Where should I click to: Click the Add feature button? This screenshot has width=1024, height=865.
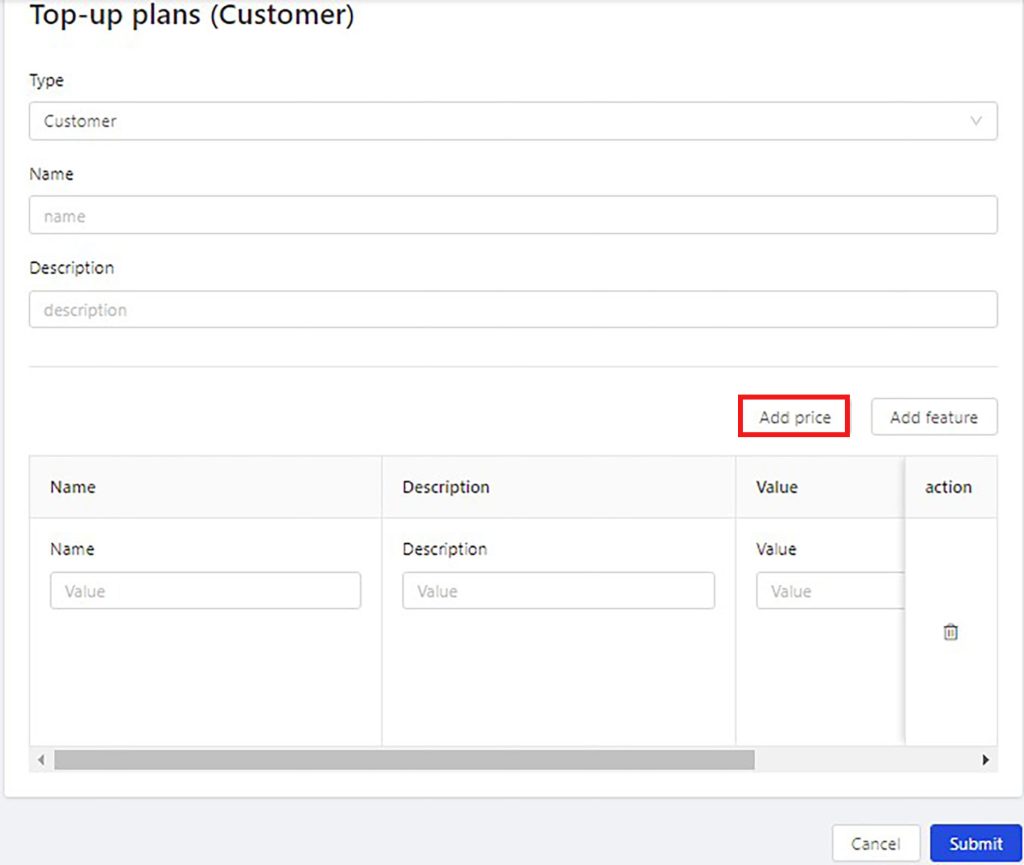click(x=934, y=417)
